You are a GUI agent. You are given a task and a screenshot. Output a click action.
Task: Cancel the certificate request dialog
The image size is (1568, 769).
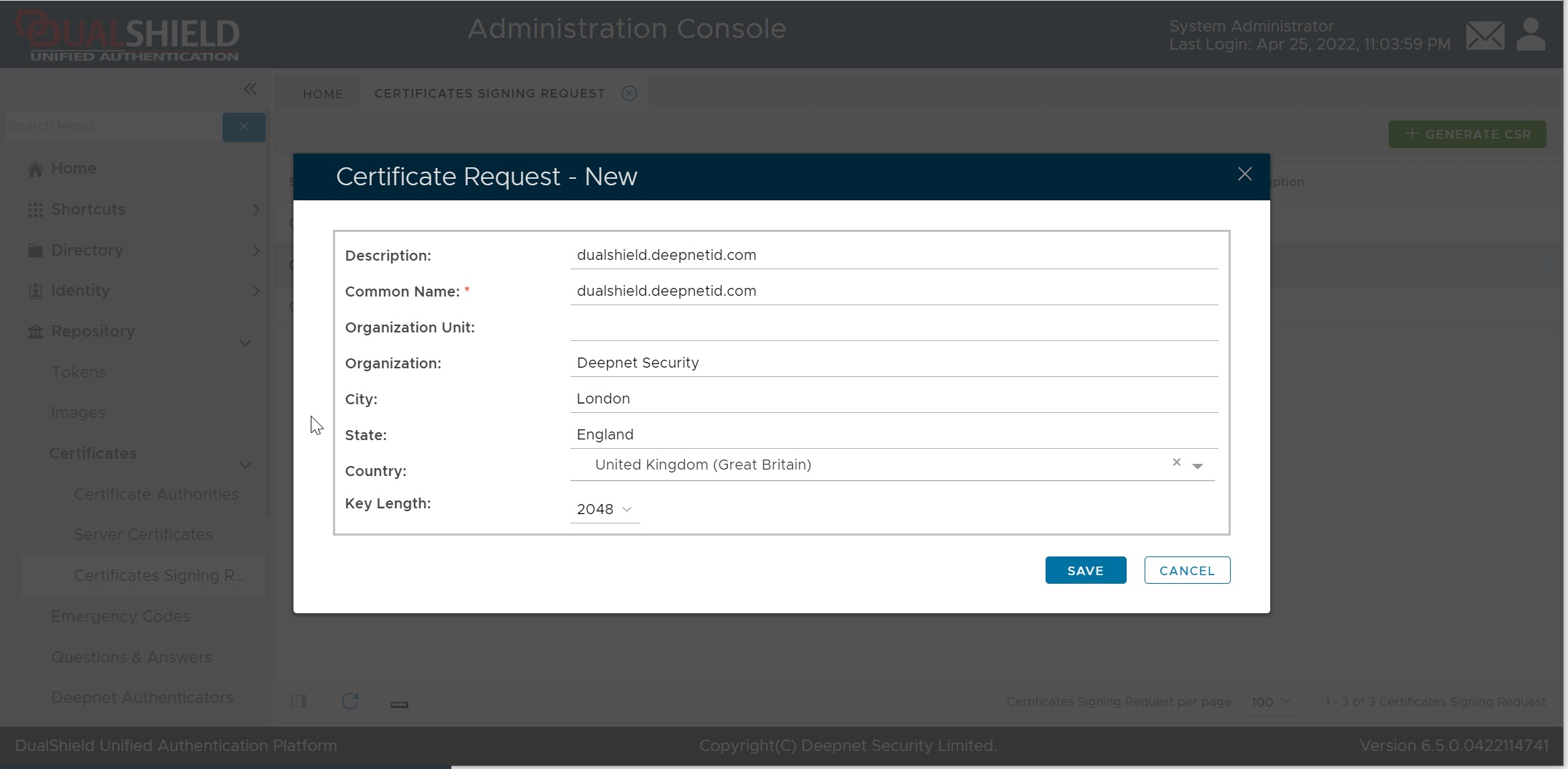pyautogui.click(x=1187, y=571)
